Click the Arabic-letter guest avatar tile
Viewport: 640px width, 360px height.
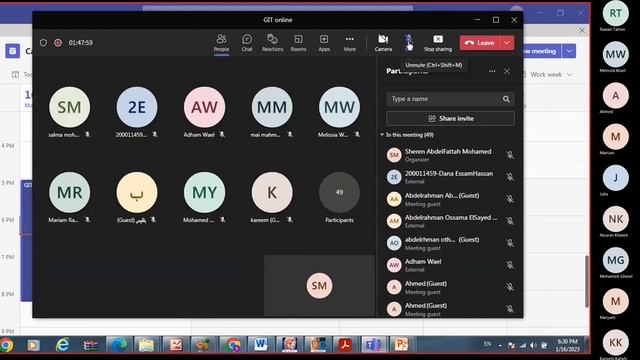pos(137,192)
